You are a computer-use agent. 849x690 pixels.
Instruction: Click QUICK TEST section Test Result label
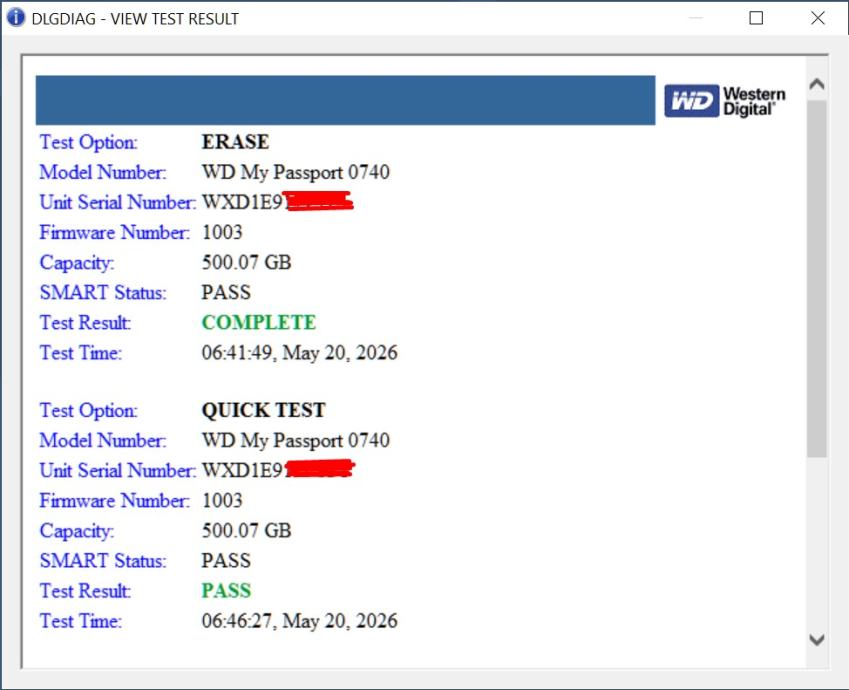pos(85,590)
